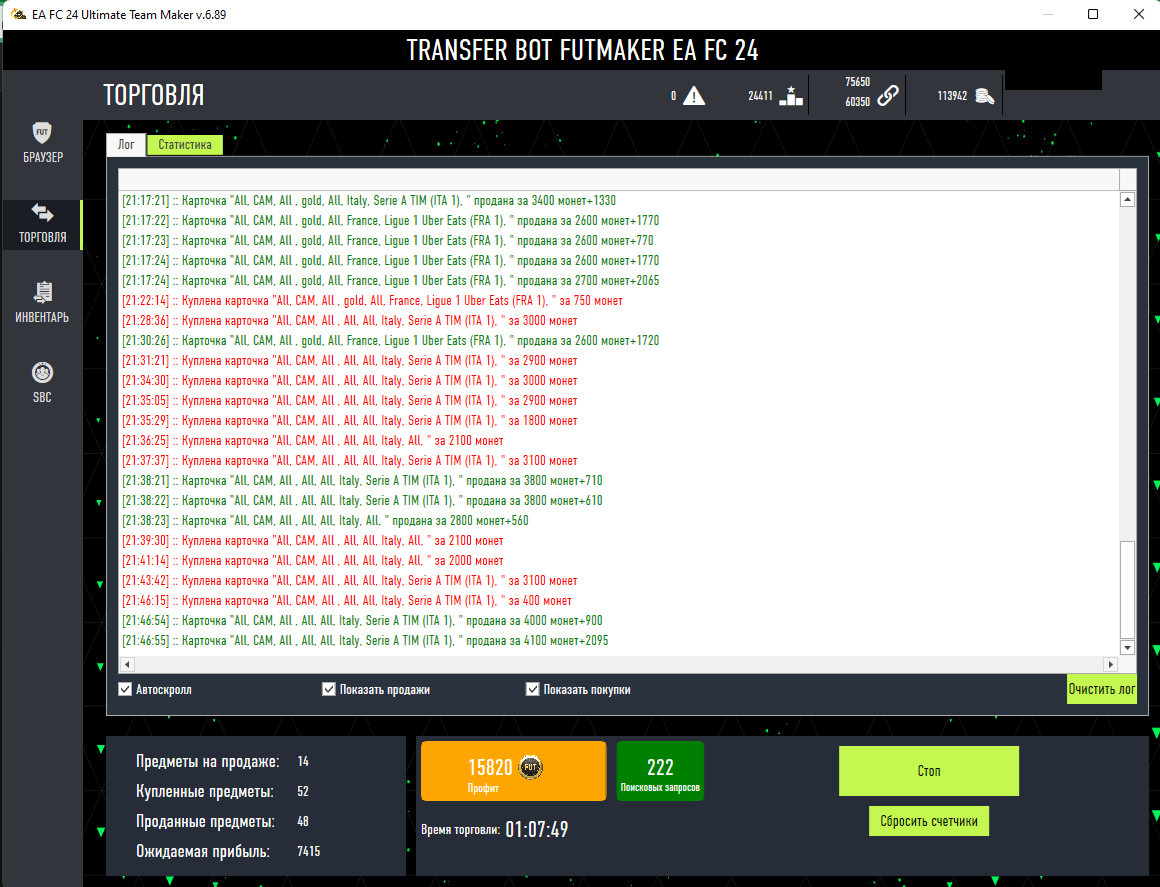1160x887 pixels.
Task: Click the trading time 01:07:49
Action: coord(536,829)
